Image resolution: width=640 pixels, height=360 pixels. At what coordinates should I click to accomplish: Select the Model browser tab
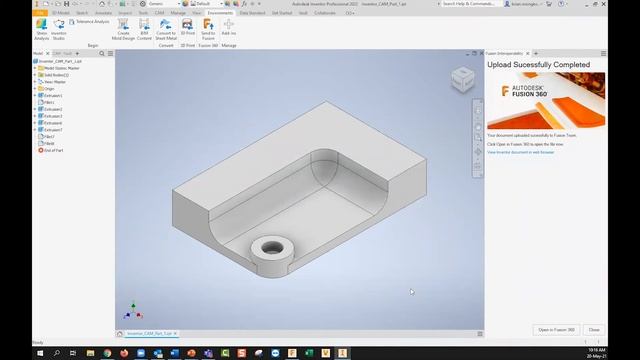point(38,53)
